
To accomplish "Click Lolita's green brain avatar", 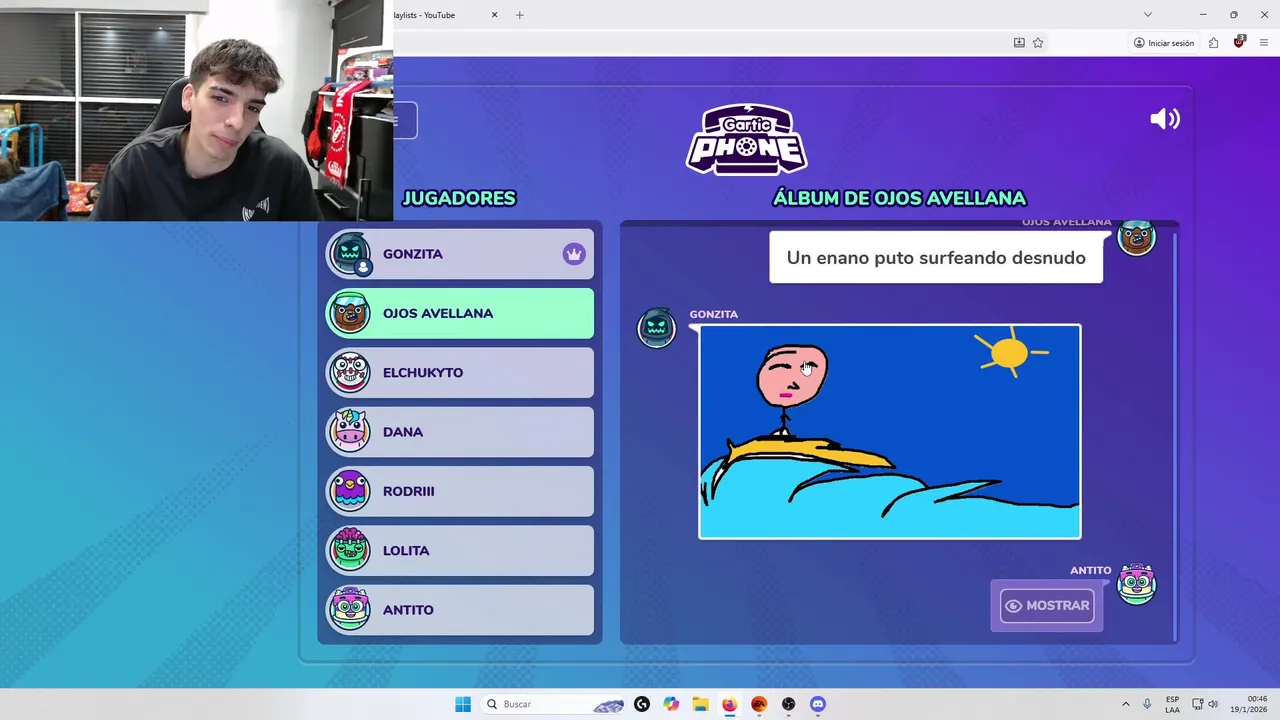I will (350, 550).
